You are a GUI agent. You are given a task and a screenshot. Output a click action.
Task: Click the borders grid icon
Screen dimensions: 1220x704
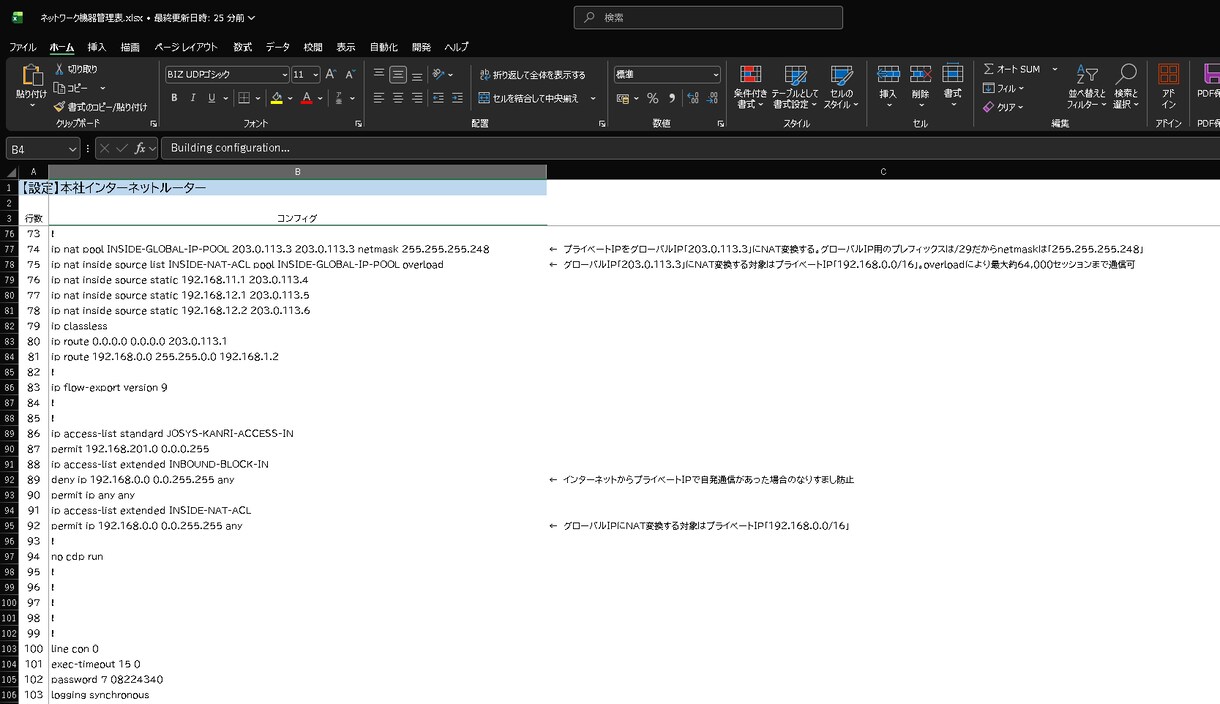[x=243, y=98]
